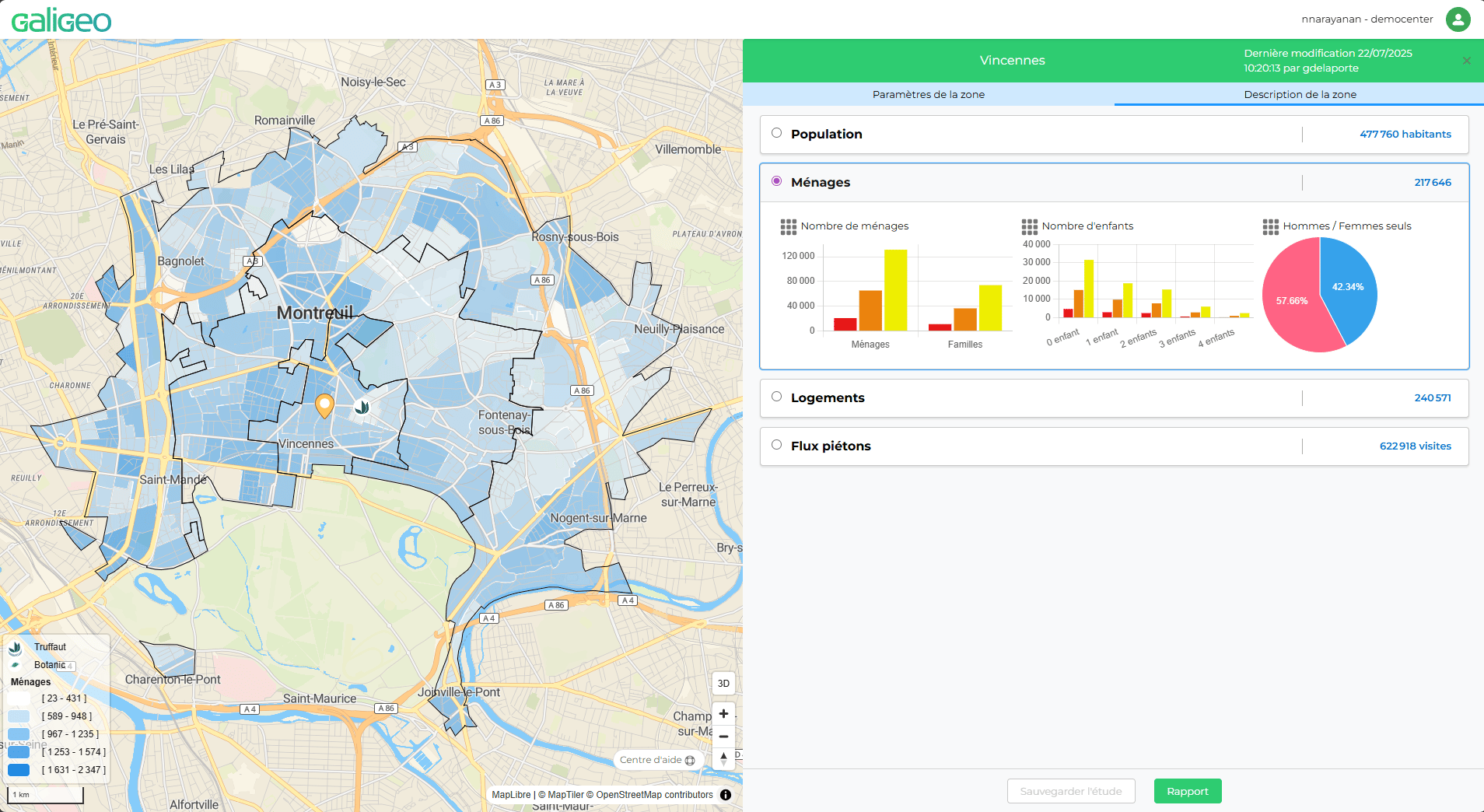
Task: Open the Centre d'aide help link
Action: [657, 760]
